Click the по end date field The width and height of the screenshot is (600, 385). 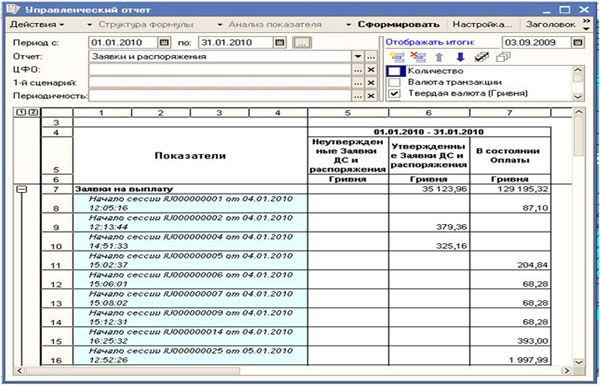coord(236,42)
